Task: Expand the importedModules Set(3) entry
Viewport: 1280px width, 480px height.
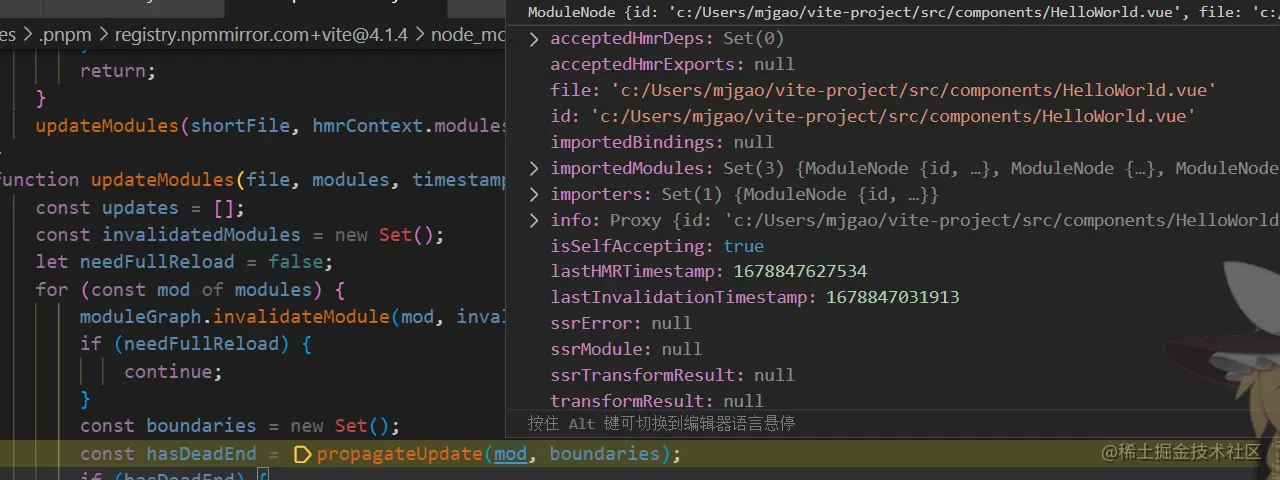Action: point(534,168)
